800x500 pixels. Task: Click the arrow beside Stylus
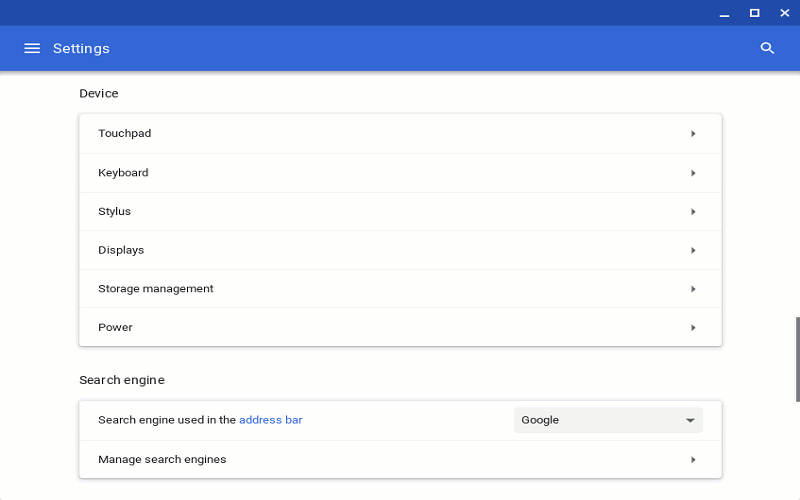pyautogui.click(x=693, y=212)
